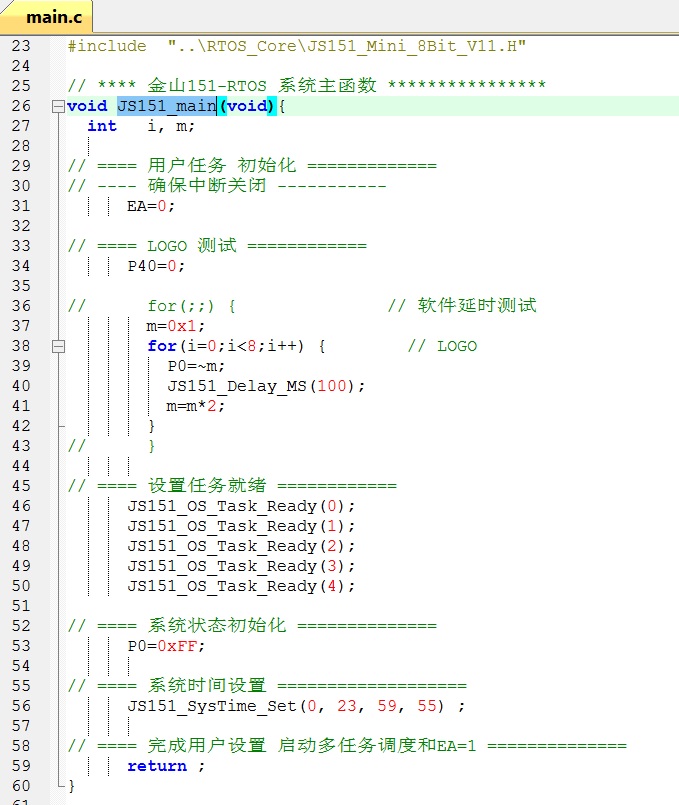Click JS151_OS_Task_Ready(0); line
Screen dimensions: 679x805
click(x=241, y=506)
